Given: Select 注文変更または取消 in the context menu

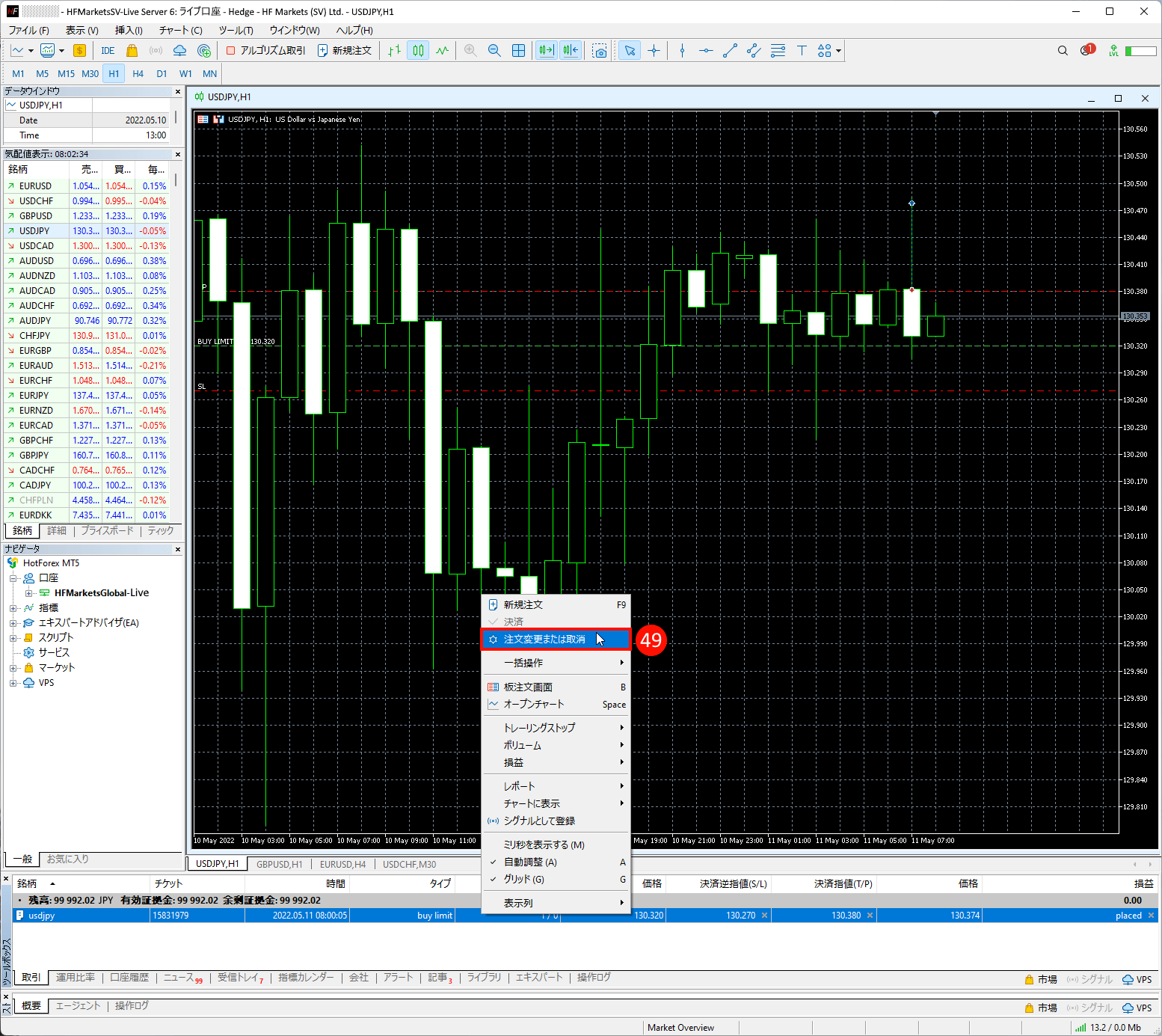Looking at the screenshot, I should point(544,640).
